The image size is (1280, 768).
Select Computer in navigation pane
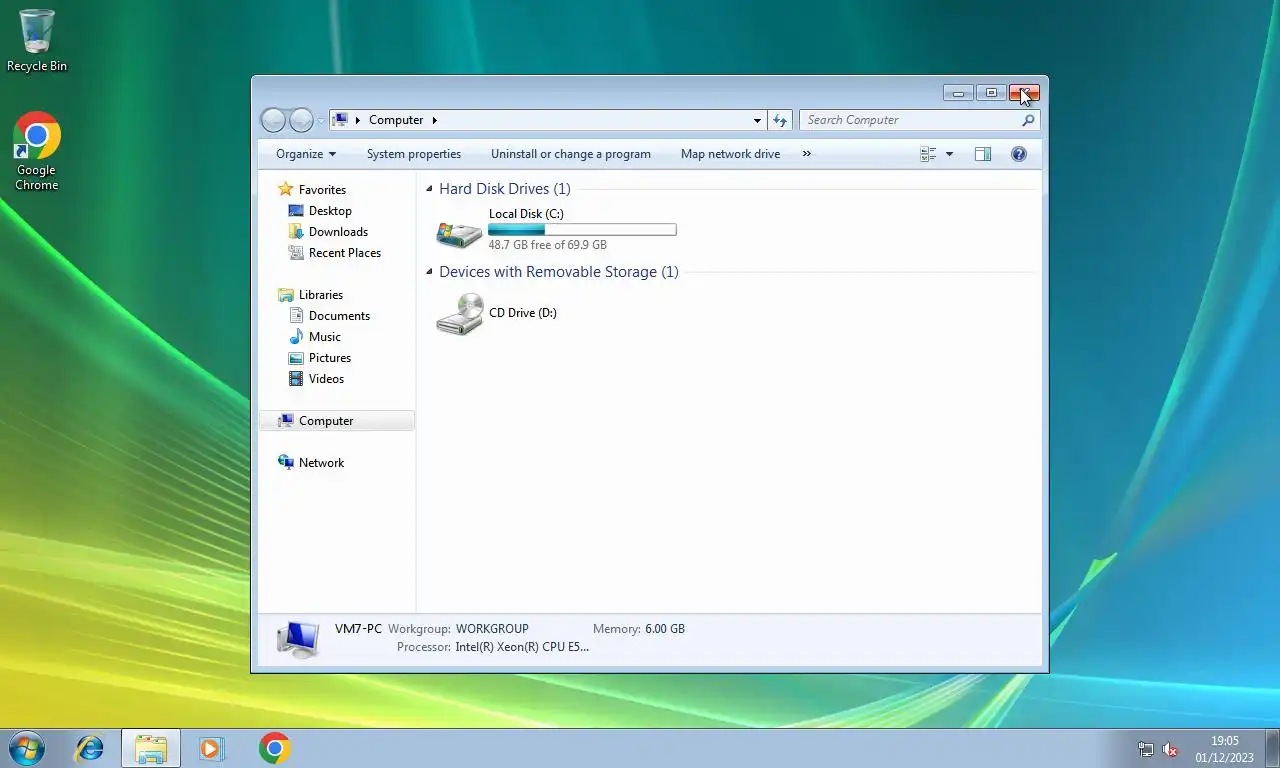coord(336,421)
